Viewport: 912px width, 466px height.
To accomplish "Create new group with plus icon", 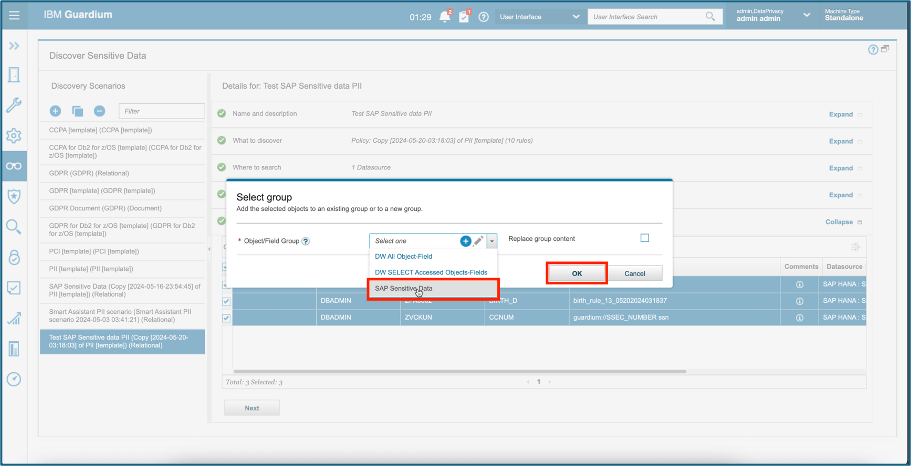I will [465, 241].
